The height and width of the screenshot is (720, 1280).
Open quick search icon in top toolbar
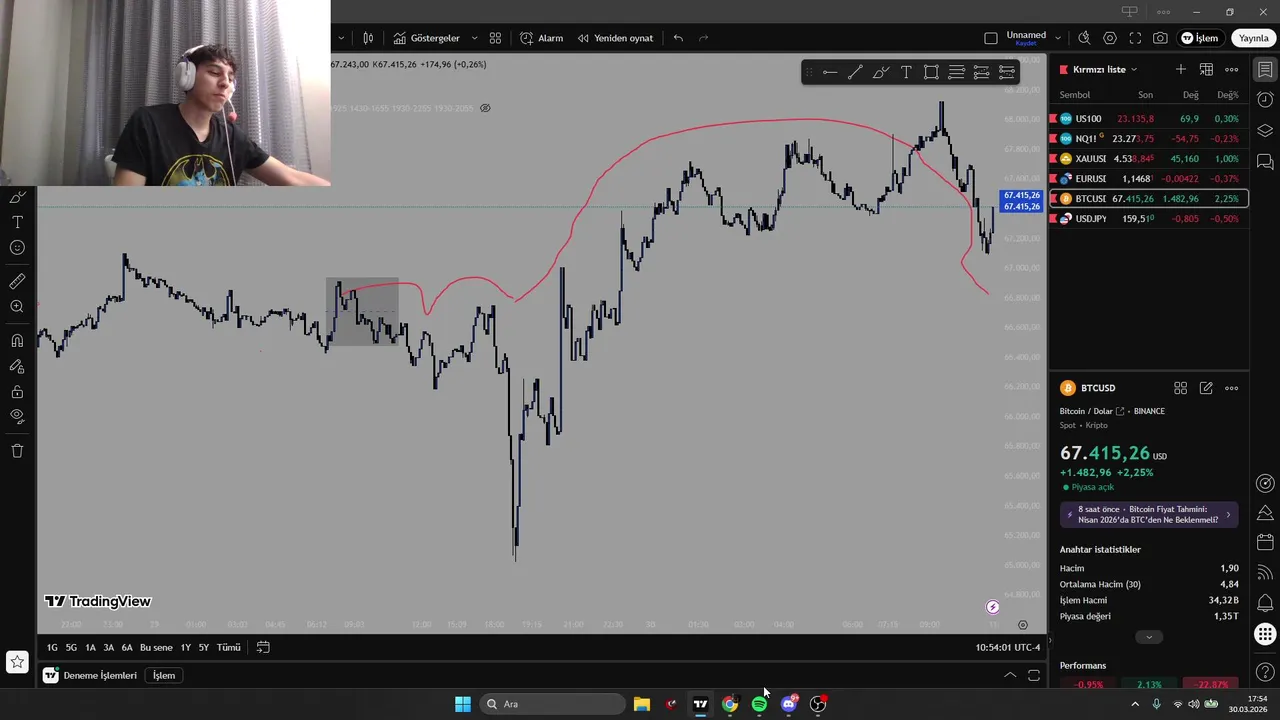click(1084, 38)
